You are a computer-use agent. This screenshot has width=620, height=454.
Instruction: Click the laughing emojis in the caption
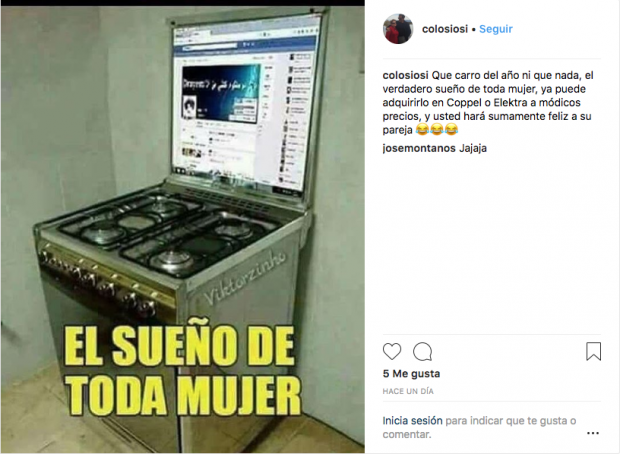coord(437,130)
